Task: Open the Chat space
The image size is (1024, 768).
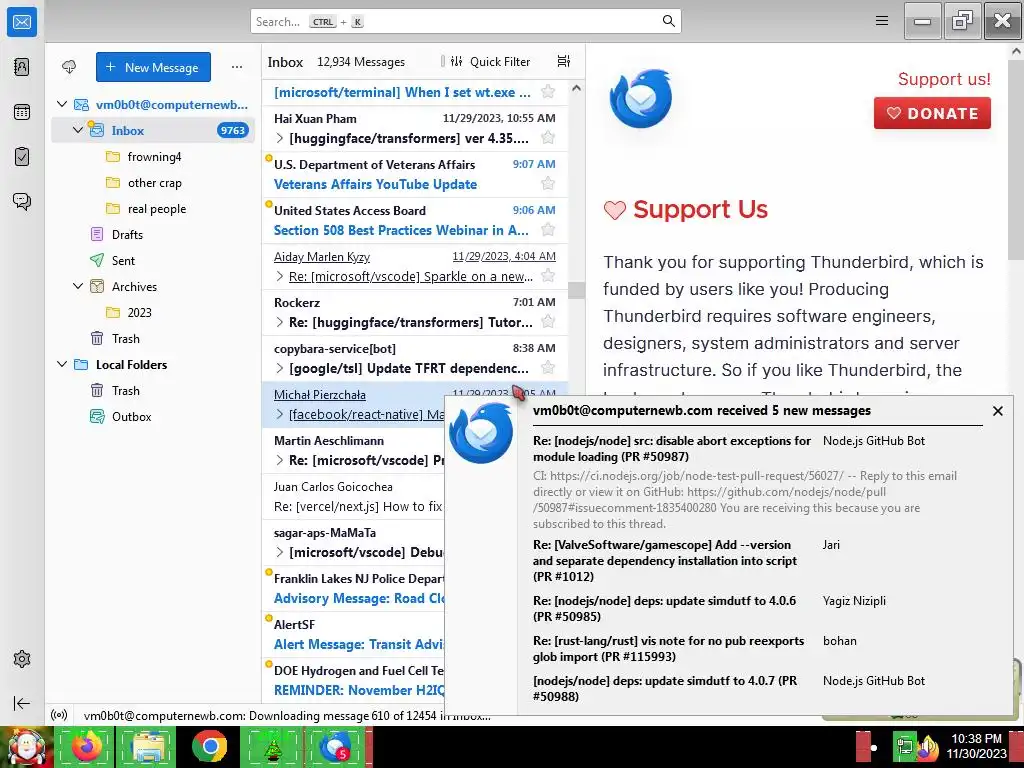Action: (x=22, y=201)
